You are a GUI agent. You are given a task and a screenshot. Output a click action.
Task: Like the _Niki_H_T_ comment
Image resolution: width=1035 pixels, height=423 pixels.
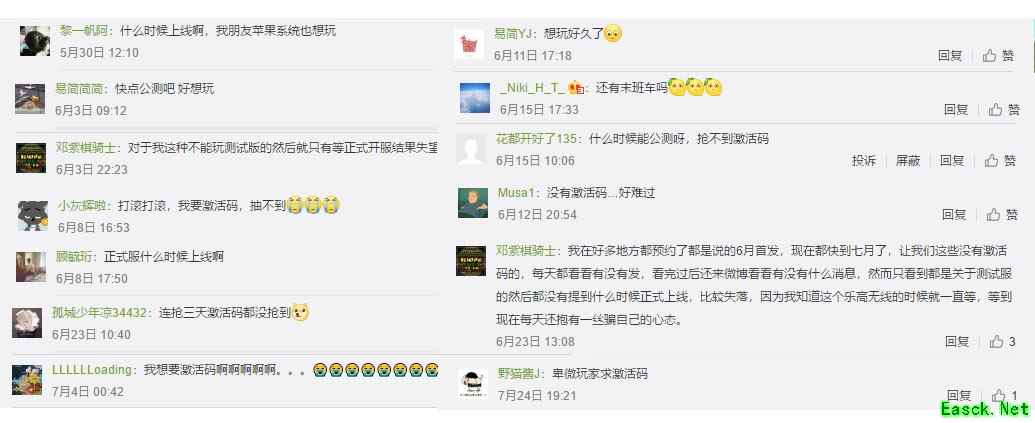1004,110
